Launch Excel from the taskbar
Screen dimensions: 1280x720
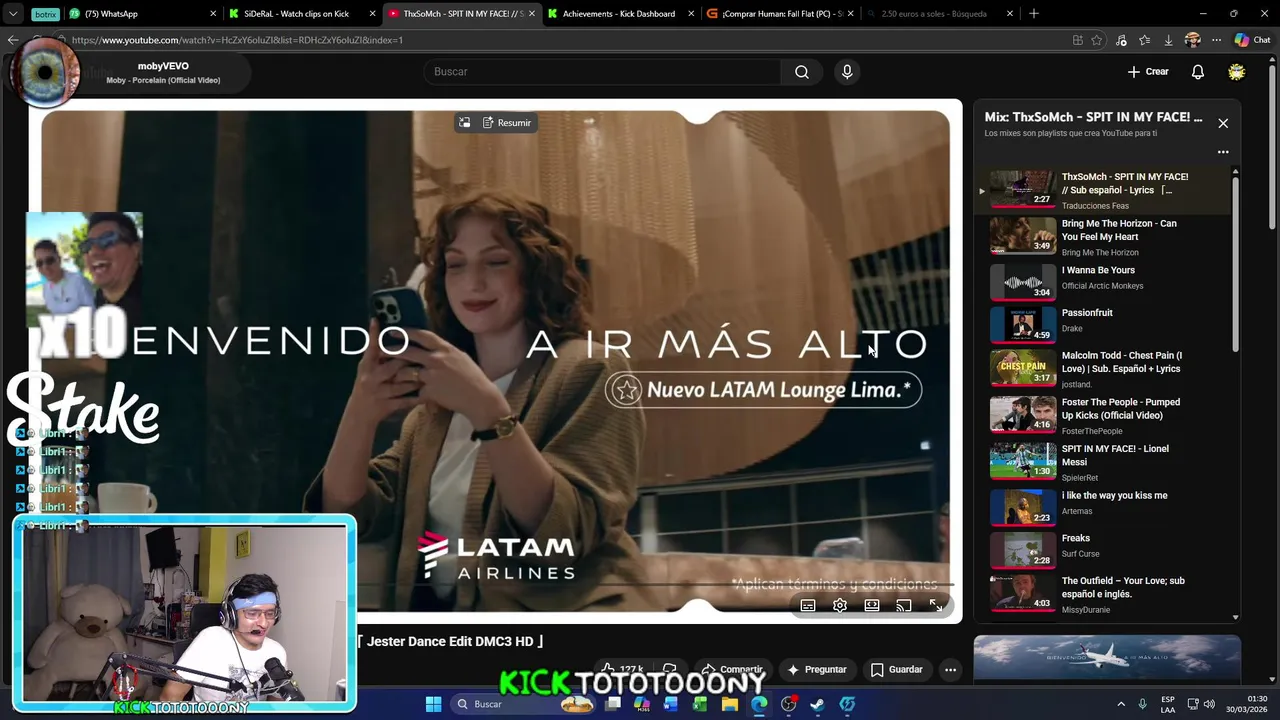point(700,704)
